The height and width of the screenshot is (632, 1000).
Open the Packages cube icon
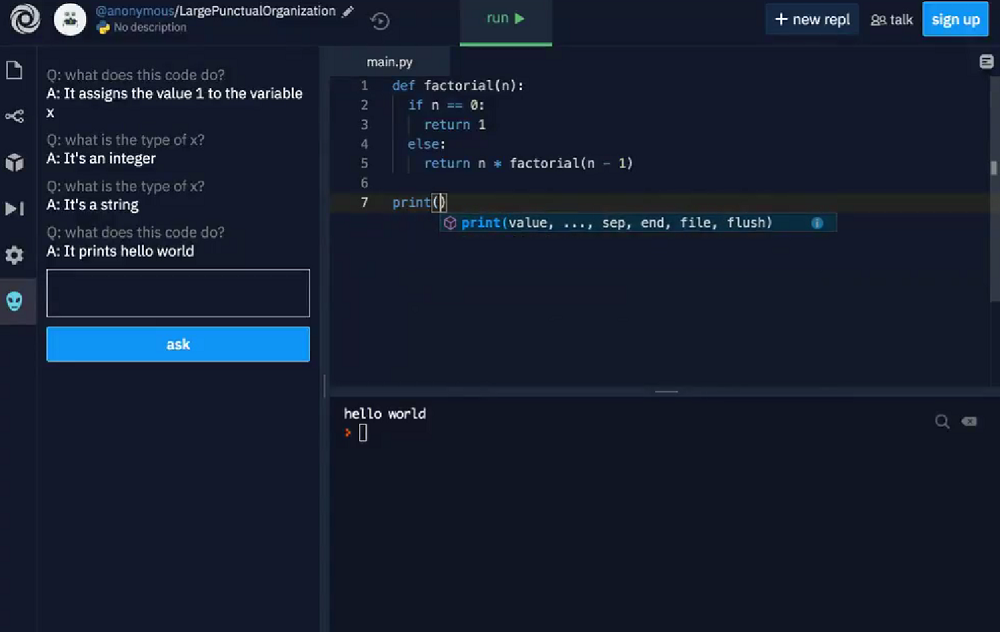point(14,163)
